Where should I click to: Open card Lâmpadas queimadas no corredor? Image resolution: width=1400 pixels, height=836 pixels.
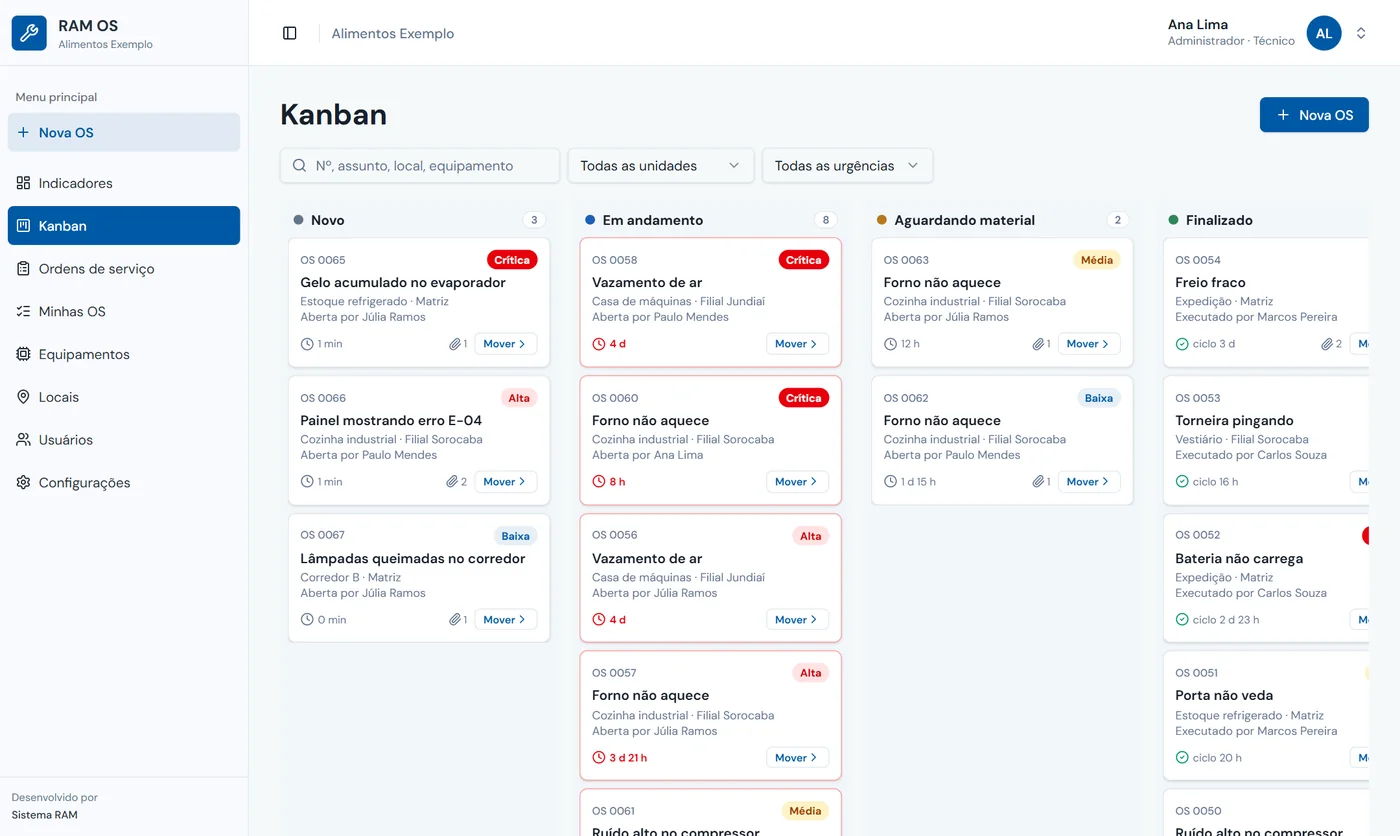pyautogui.click(x=419, y=578)
